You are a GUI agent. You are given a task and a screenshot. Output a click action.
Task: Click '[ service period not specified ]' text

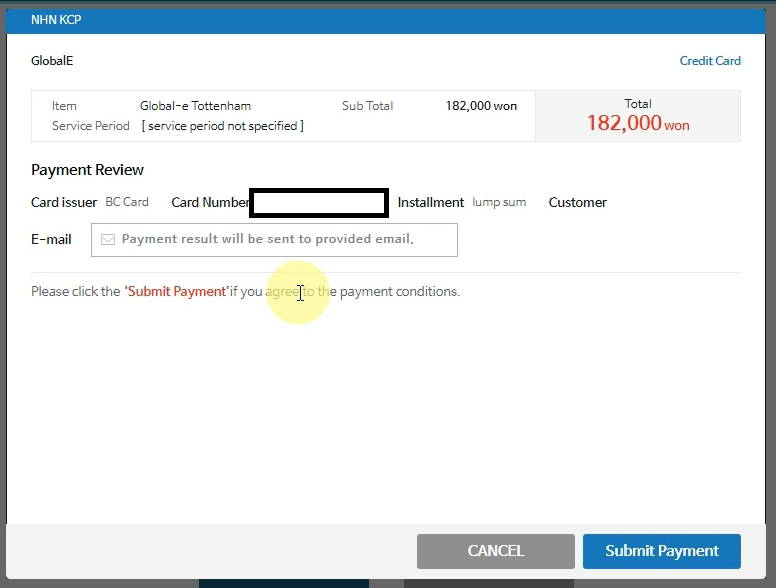(x=223, y=126)
